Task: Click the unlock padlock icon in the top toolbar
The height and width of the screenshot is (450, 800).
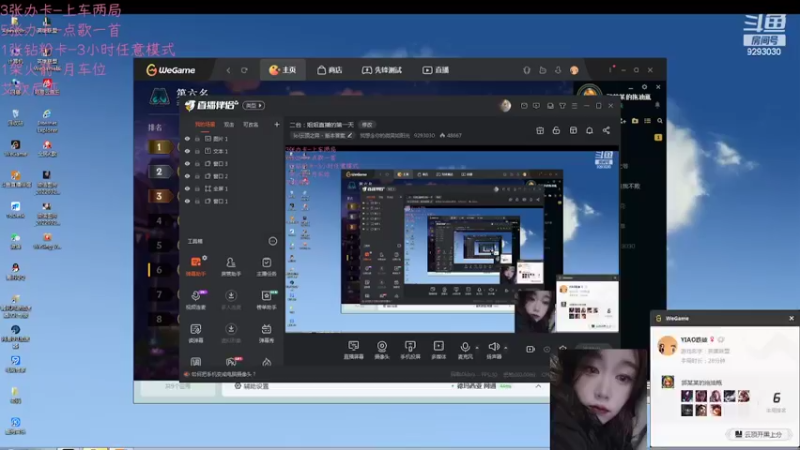Action: point(556,130)
